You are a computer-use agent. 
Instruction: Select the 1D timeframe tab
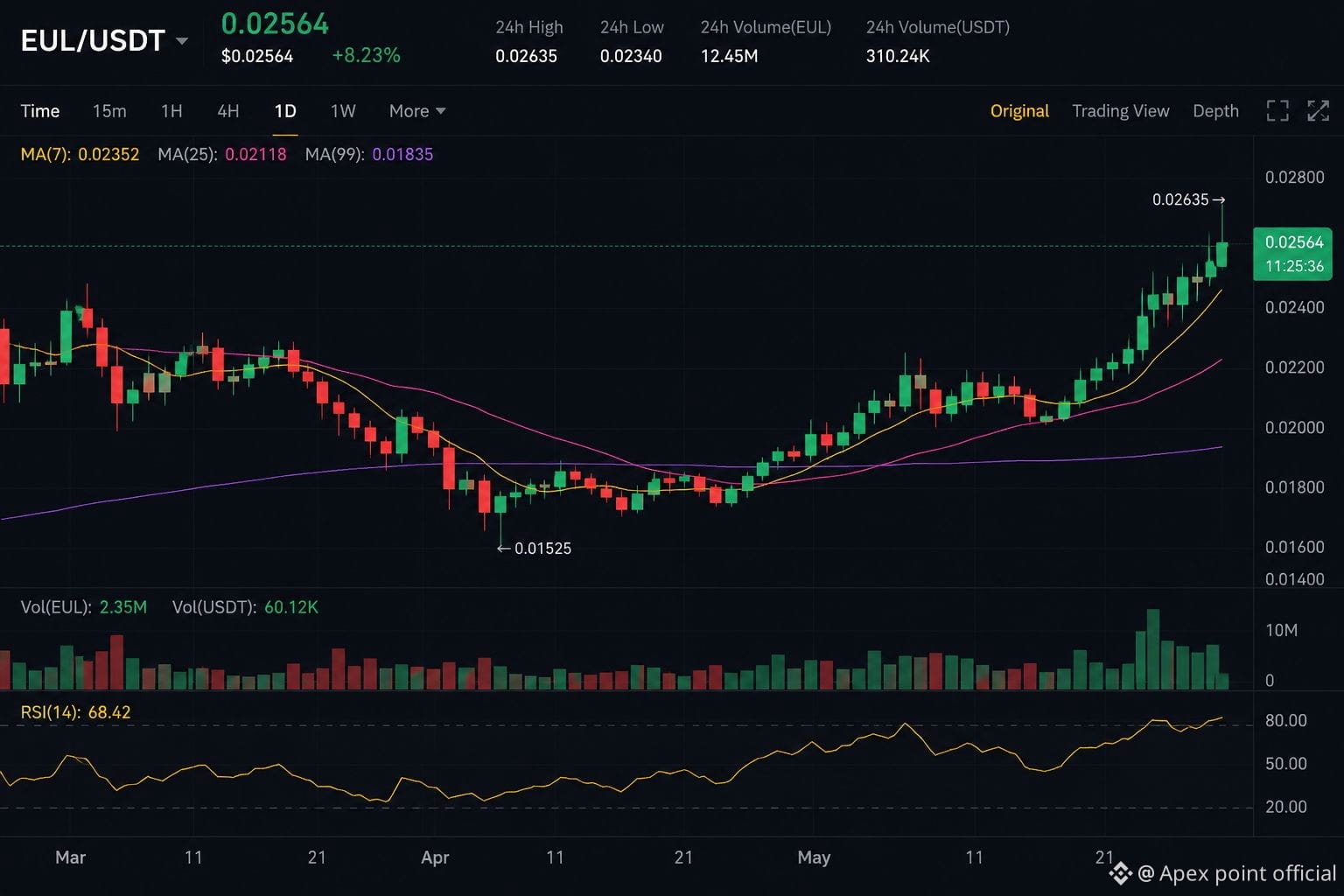[285, 111]
